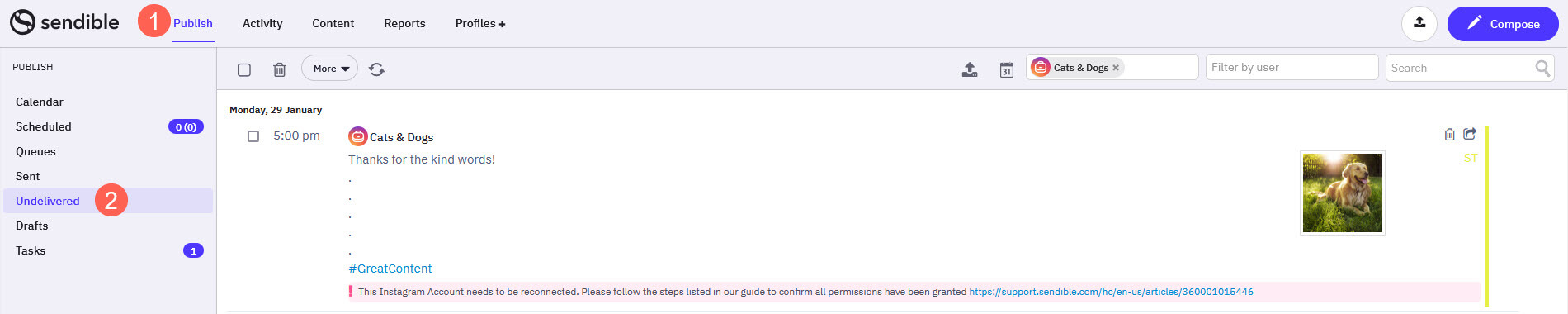
Task: Open the golden retriever image thumbnail
Action: [x=1342, y=193]
